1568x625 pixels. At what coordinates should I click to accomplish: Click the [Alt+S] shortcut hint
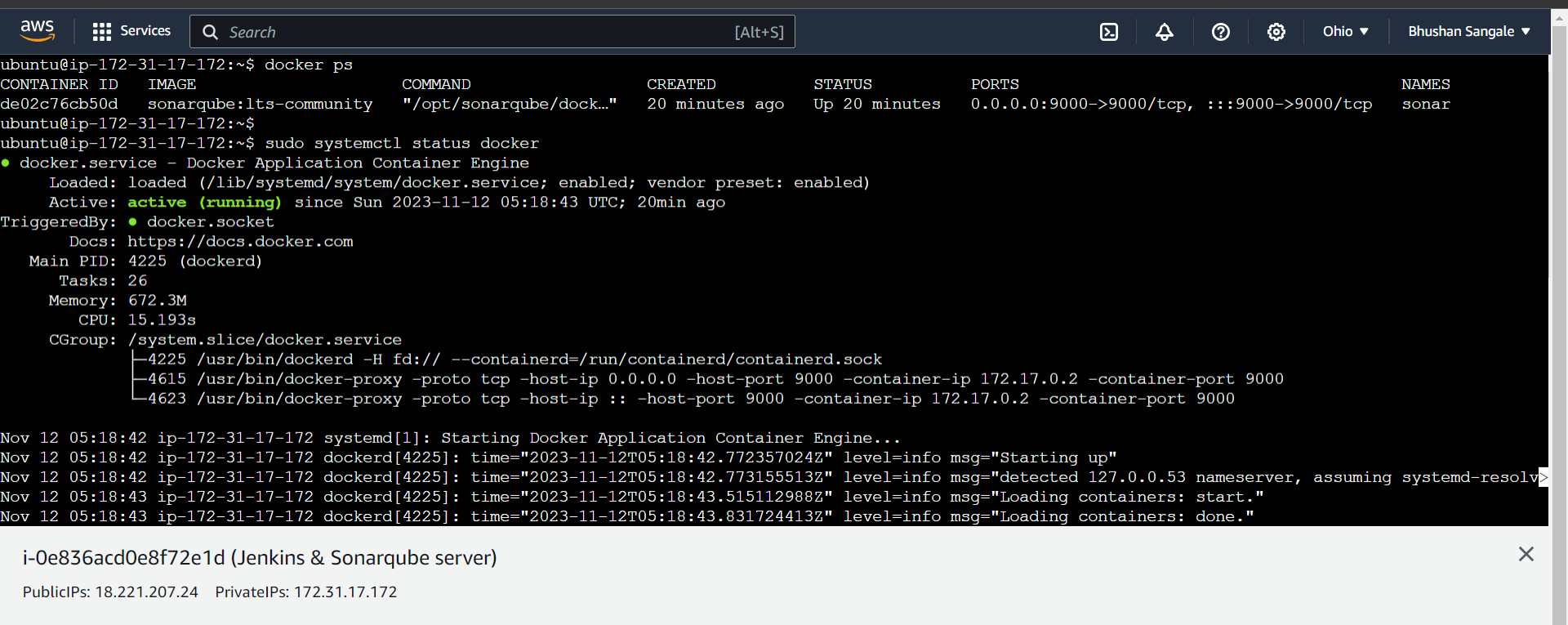[759, 32]
